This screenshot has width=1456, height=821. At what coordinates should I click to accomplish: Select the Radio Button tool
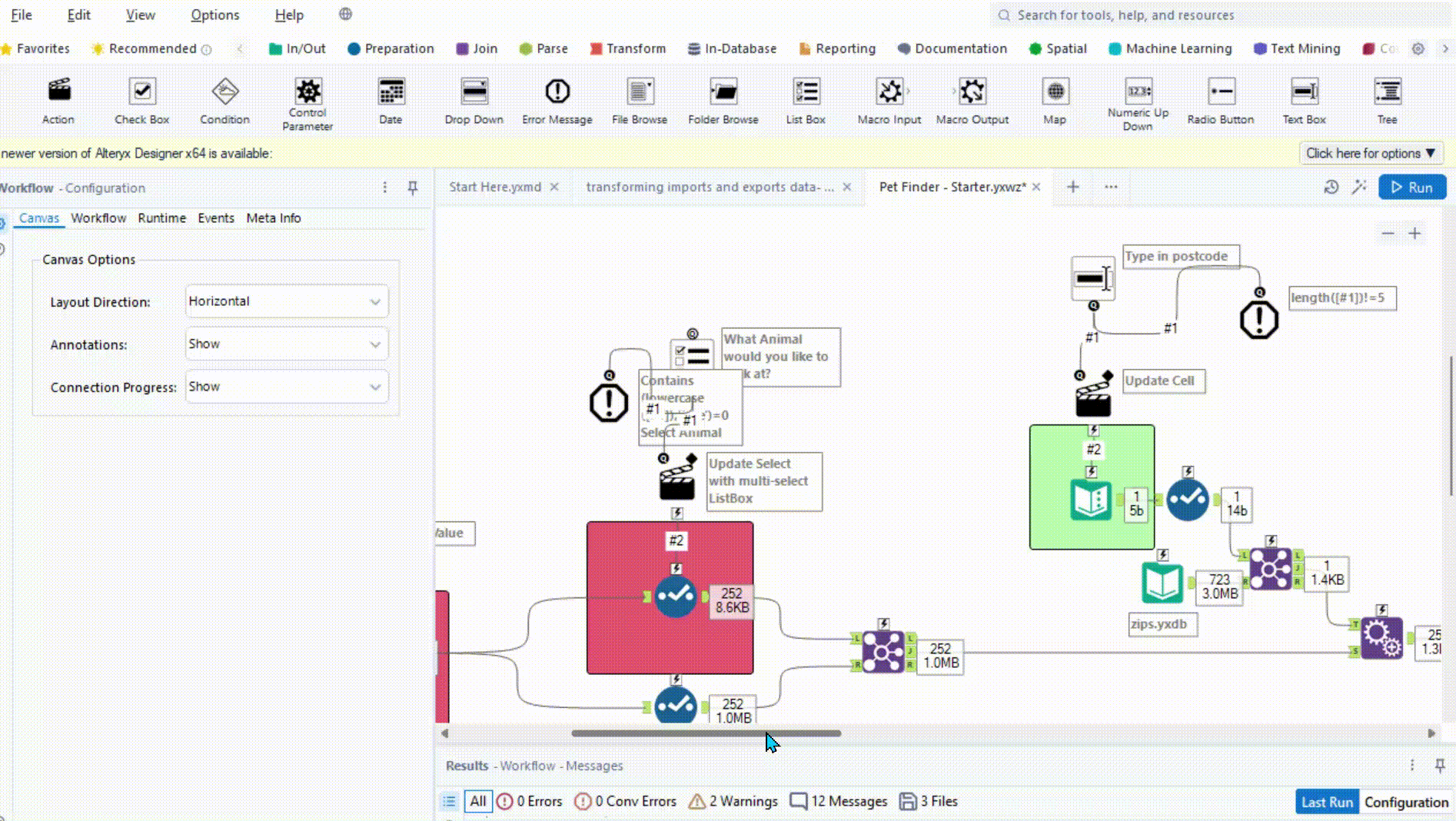1221,91
